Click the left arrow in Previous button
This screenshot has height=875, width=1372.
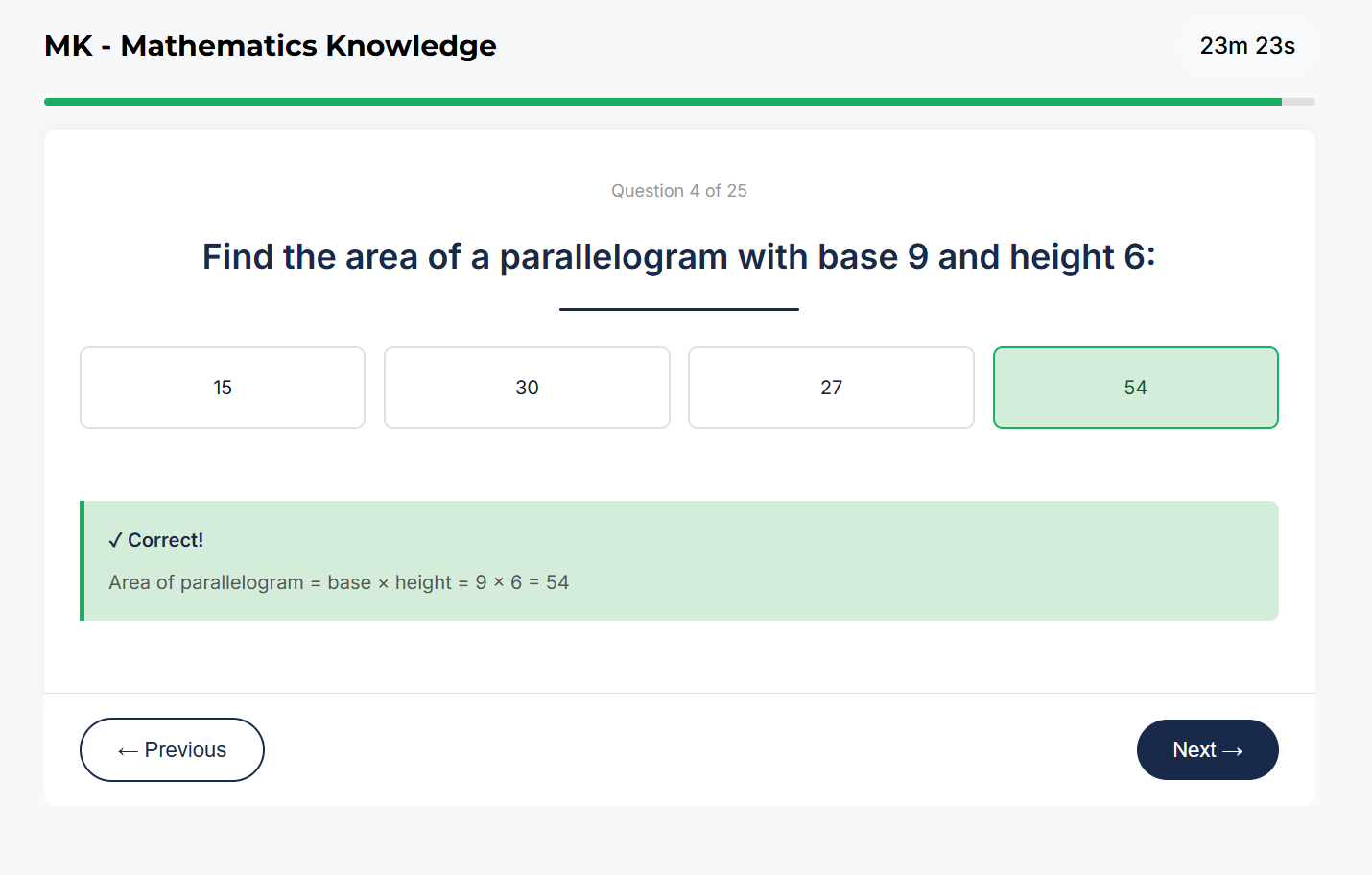tap(128, 749)
